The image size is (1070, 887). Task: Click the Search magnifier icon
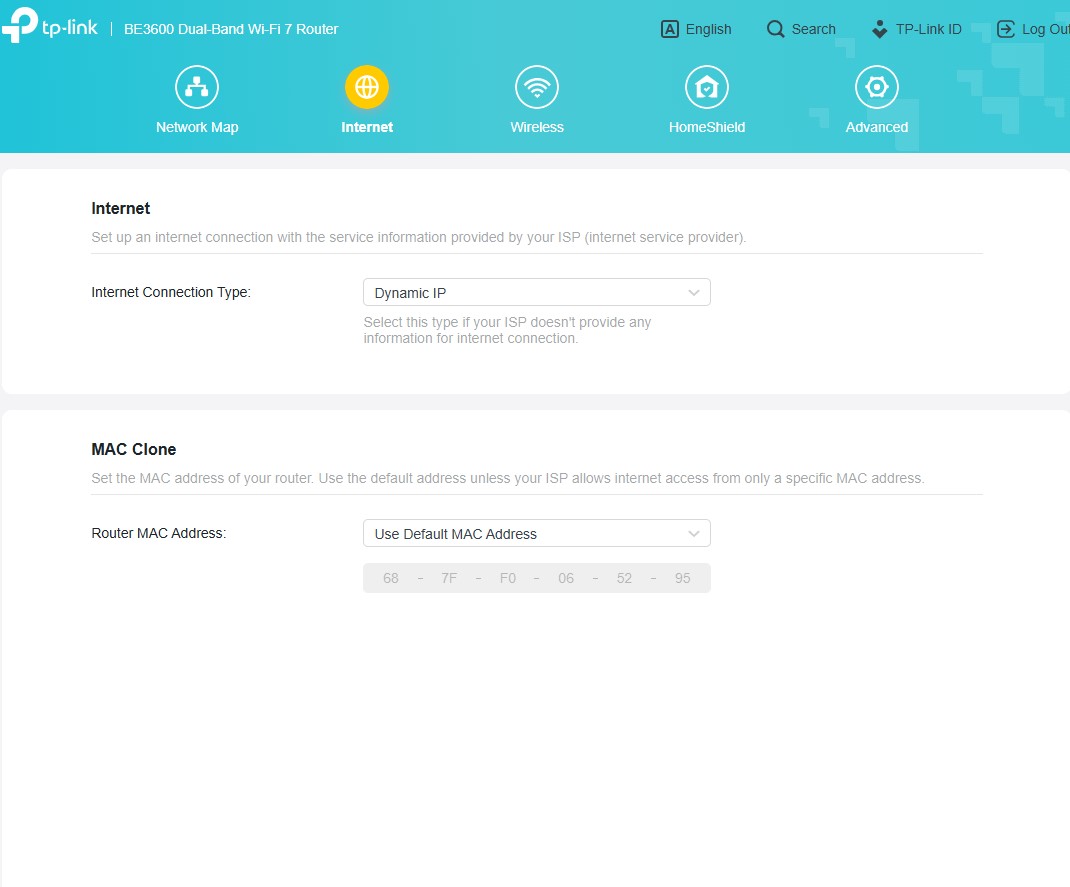coord(775,29)
